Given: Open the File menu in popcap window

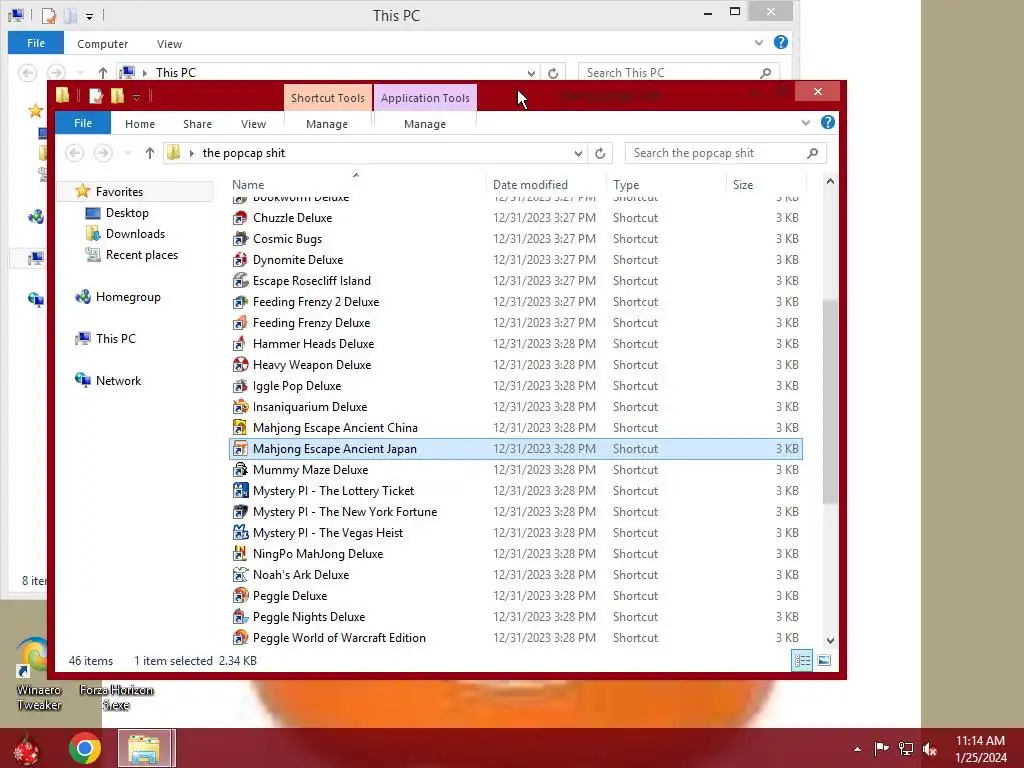Looking at the screenshot, I should 83,123.
